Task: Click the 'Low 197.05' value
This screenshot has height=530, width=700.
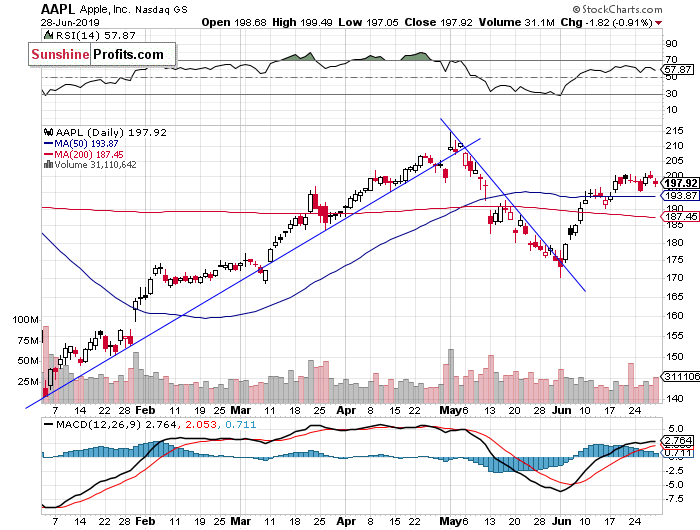Action: point(368,22)
